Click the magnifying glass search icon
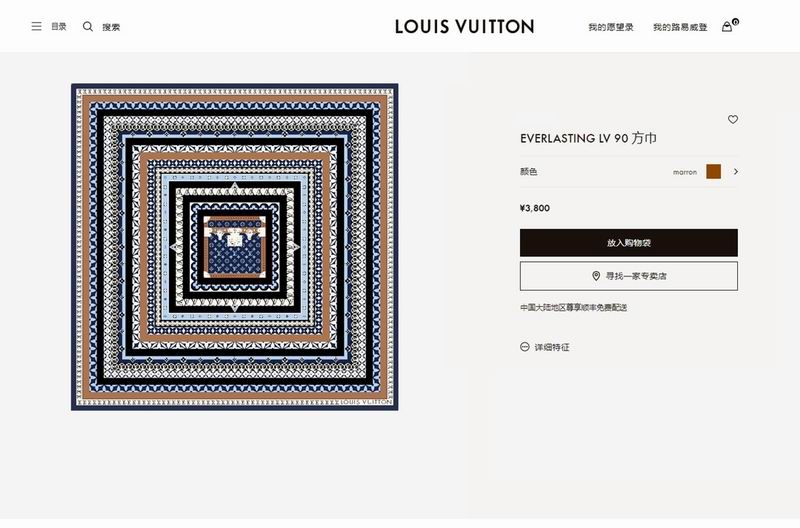 click(88, 27)
